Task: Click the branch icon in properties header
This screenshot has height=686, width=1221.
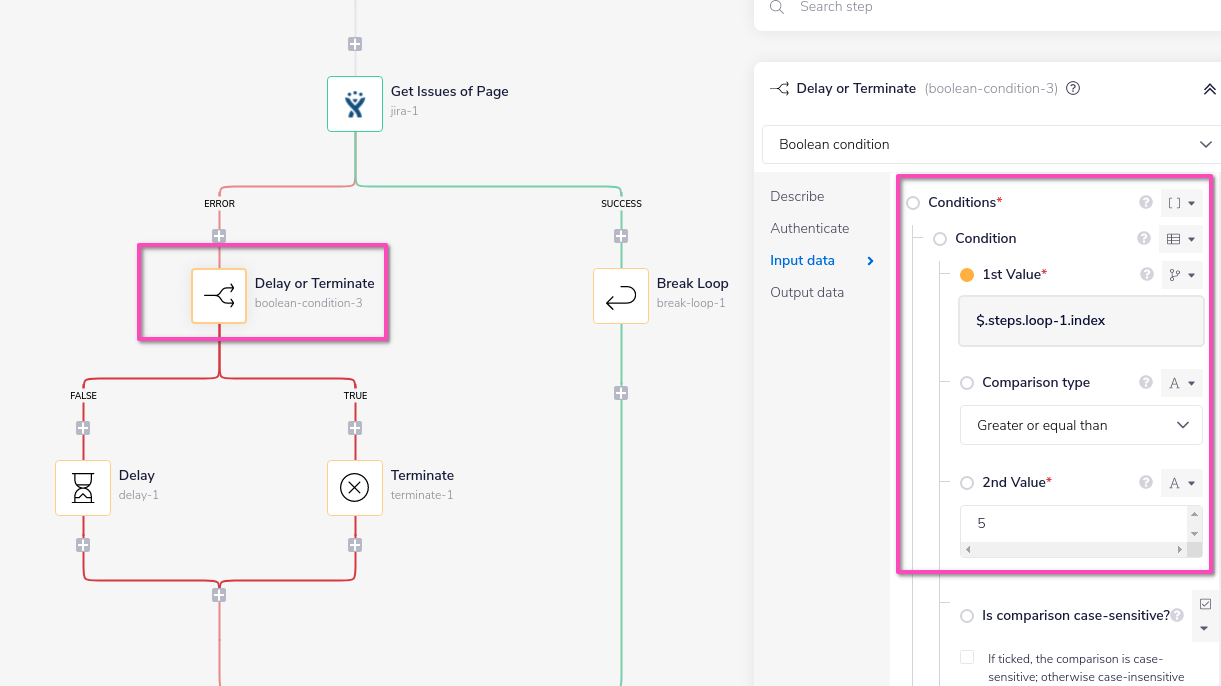Action: click(779, 88)
